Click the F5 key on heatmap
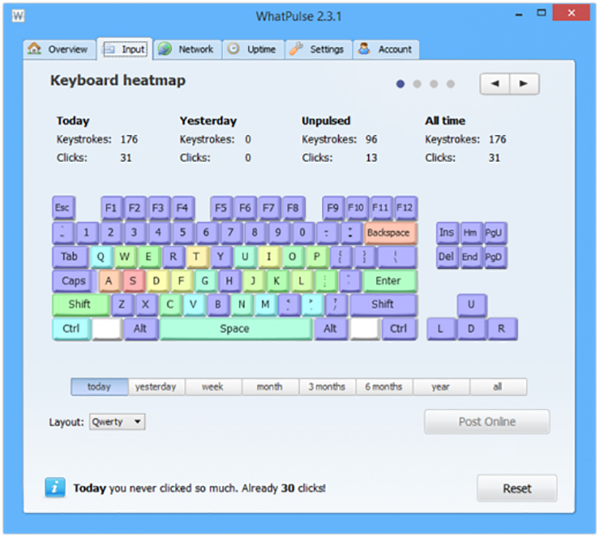600x537 pixels. click(221, 208)
